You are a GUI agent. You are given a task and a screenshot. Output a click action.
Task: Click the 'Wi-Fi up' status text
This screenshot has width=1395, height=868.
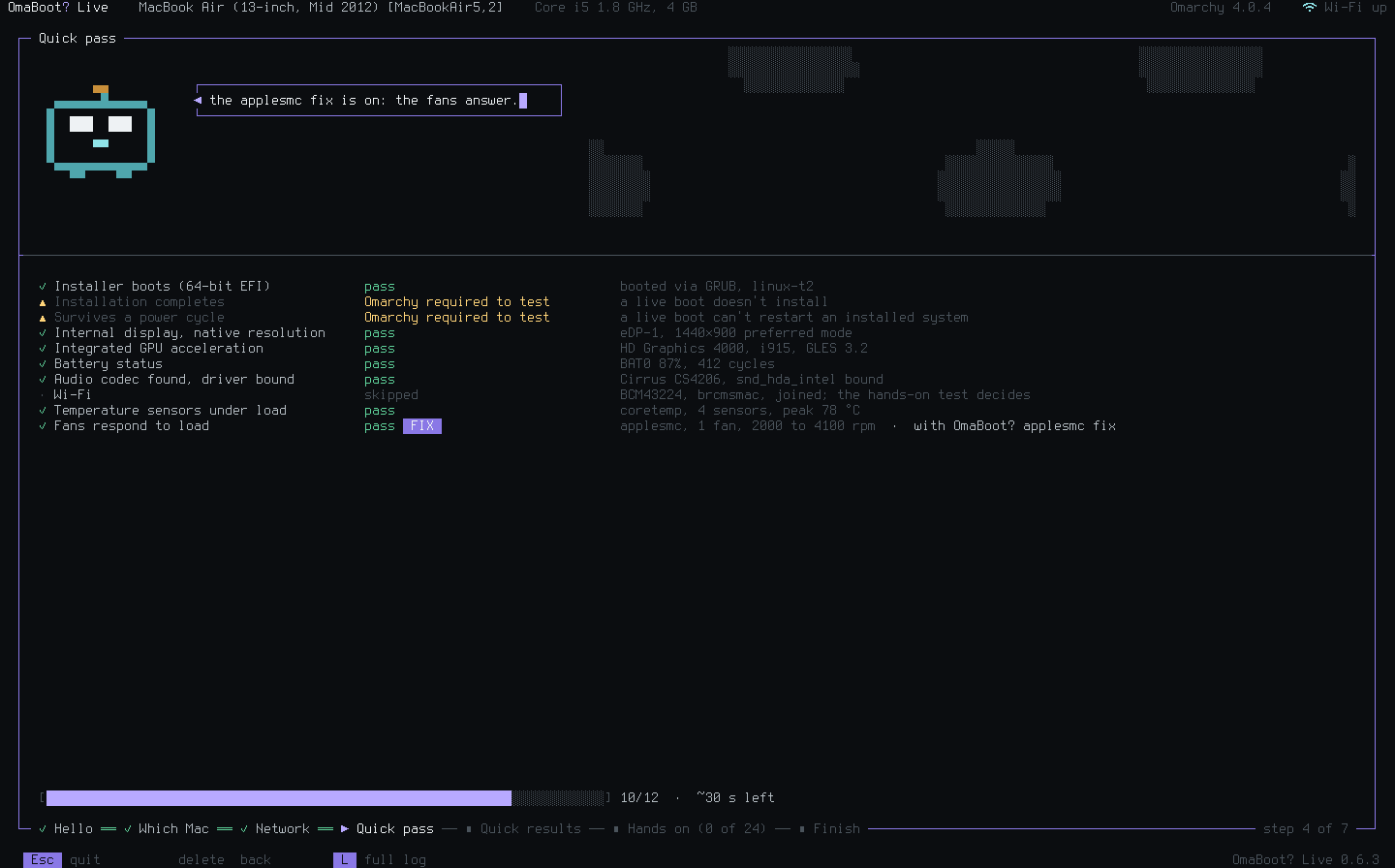click(x=1355, y=7)
